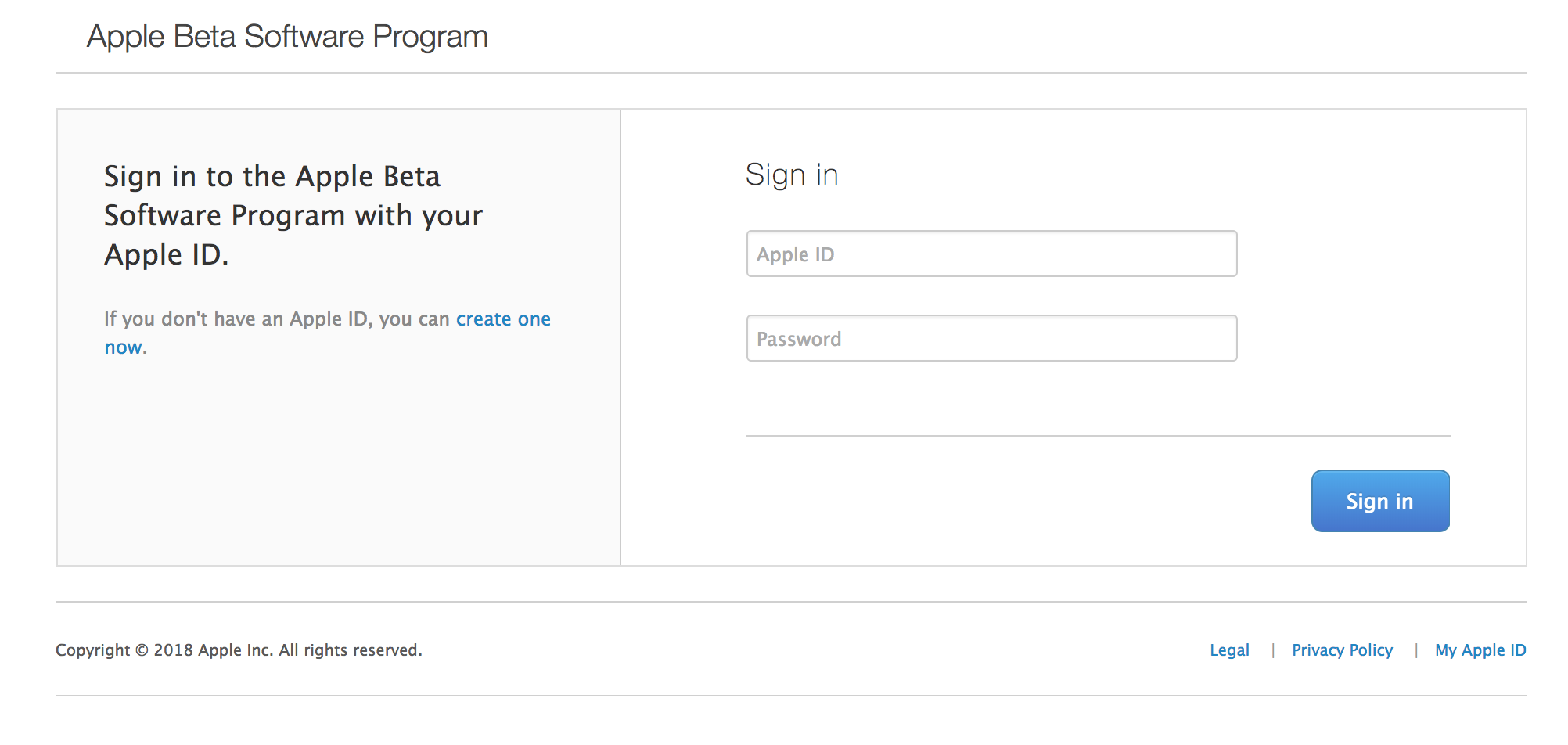1568x745 pixels.
Task: Click the Apple ID input field
Action: tap(991, 254)
